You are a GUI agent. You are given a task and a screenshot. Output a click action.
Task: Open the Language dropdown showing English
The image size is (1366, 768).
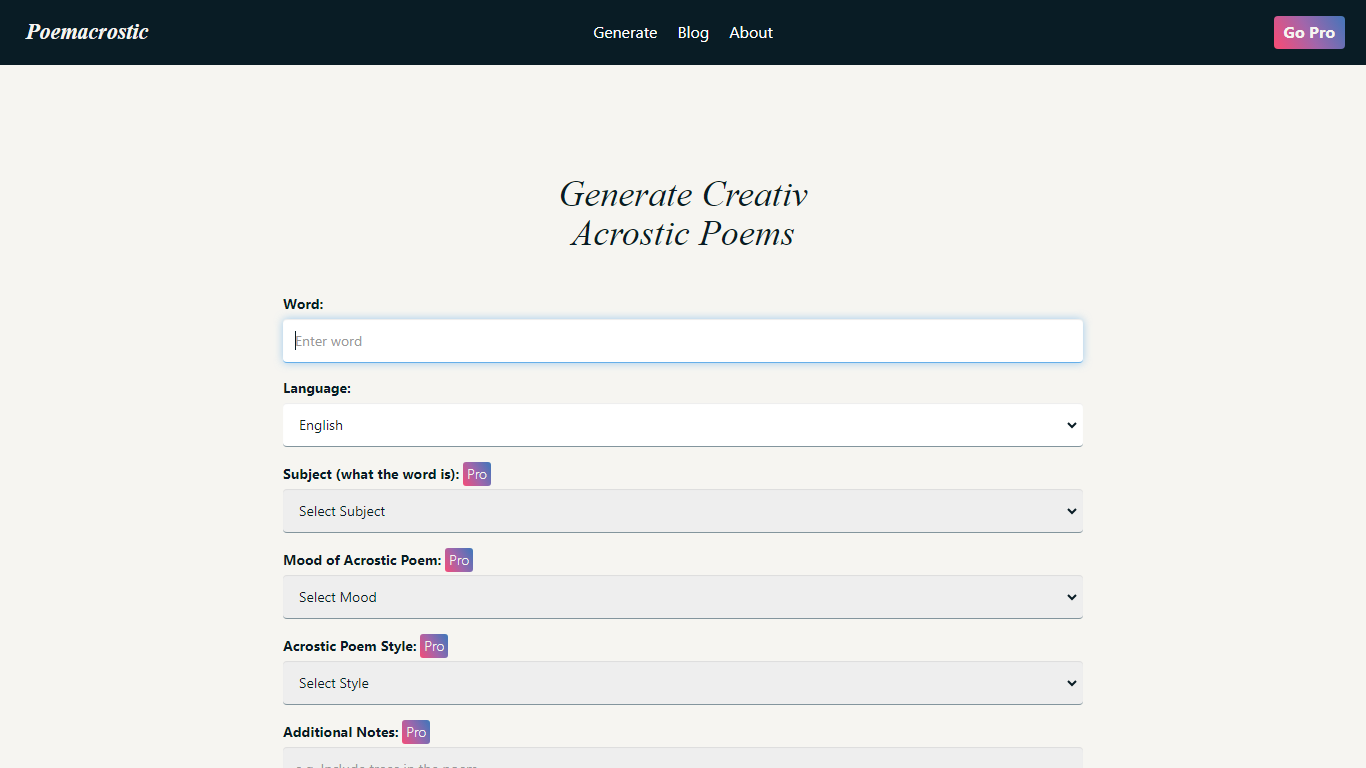(x=682, y=425)
